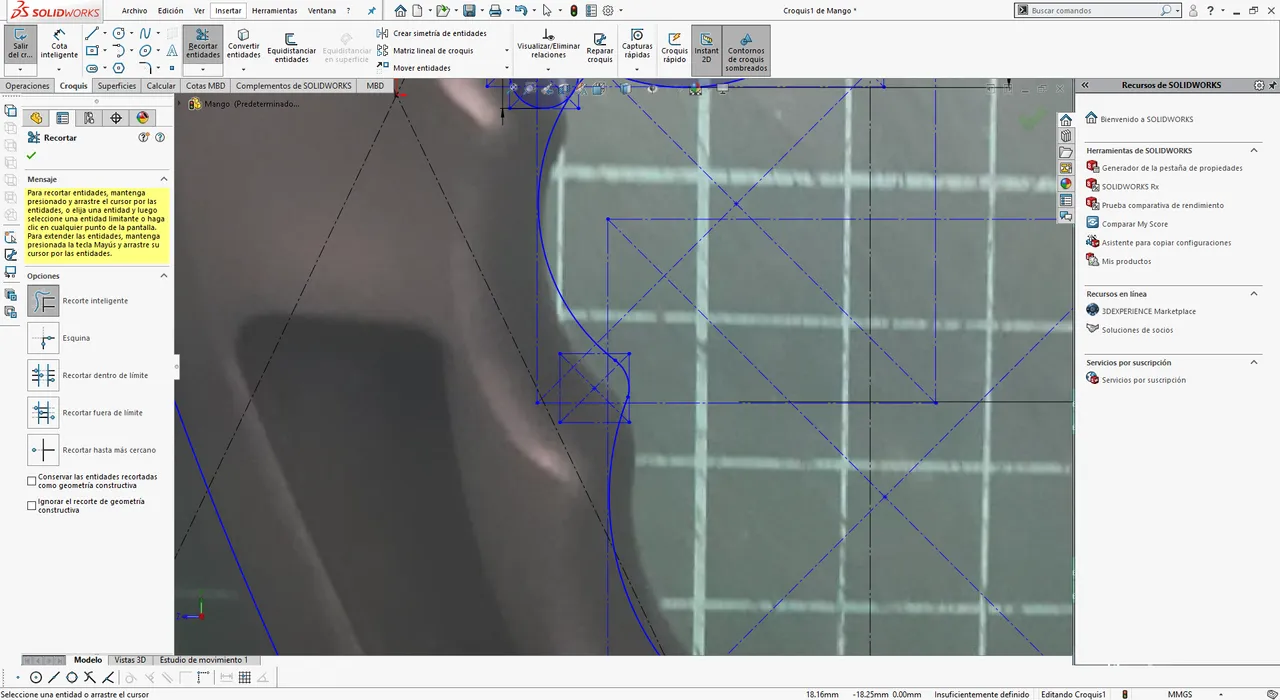Click the Buscar comandos search field
Viewport: 1280px width, 700px height.
(x=1097, y=10)
